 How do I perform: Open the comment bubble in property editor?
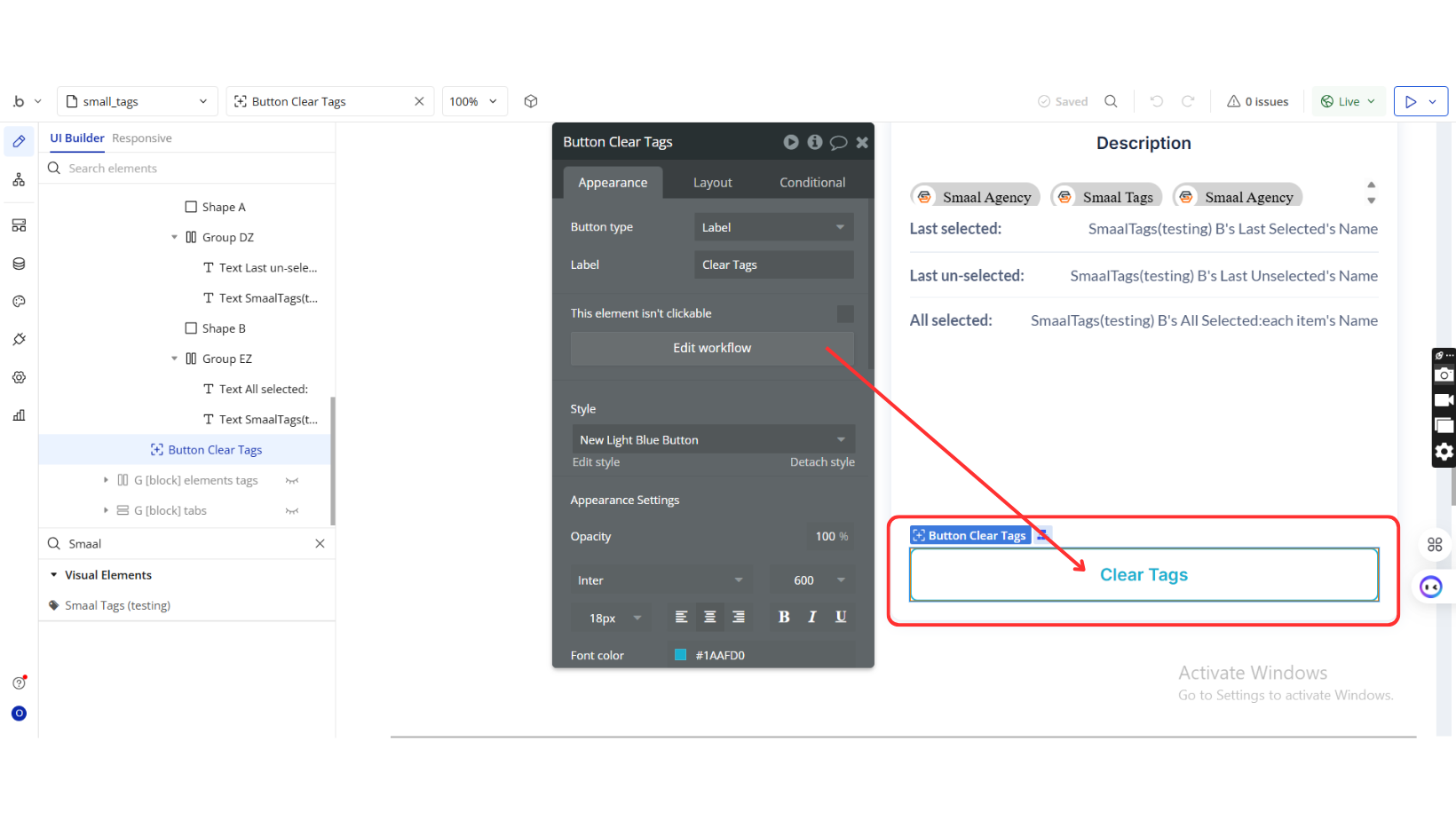(x=838, y=142)
